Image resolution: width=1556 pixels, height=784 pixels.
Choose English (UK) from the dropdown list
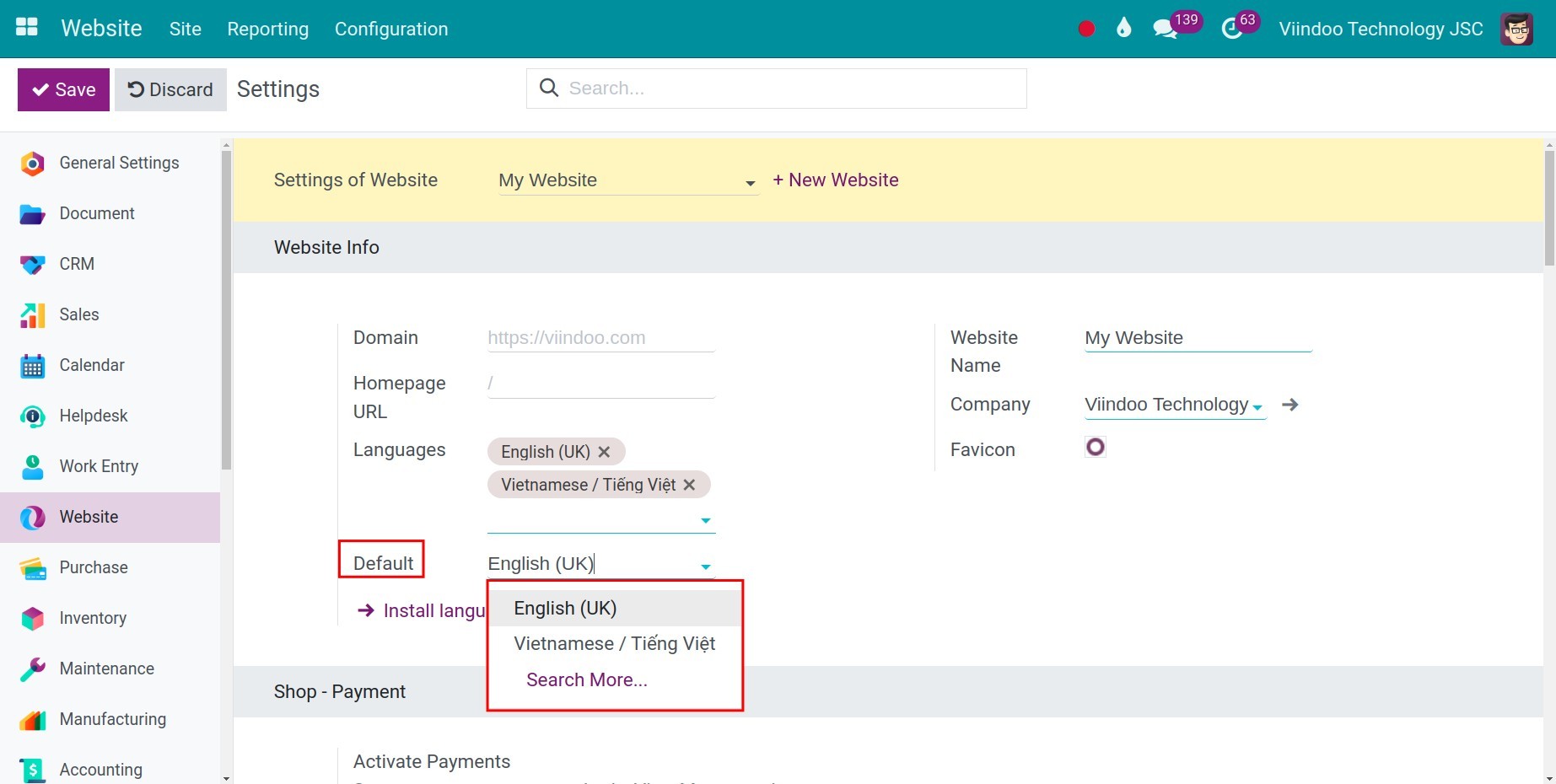(616, 608)
